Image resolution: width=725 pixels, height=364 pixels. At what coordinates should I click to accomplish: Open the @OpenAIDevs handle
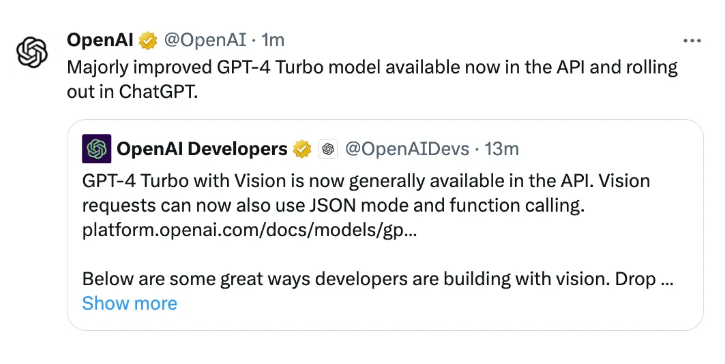[407, 149]
